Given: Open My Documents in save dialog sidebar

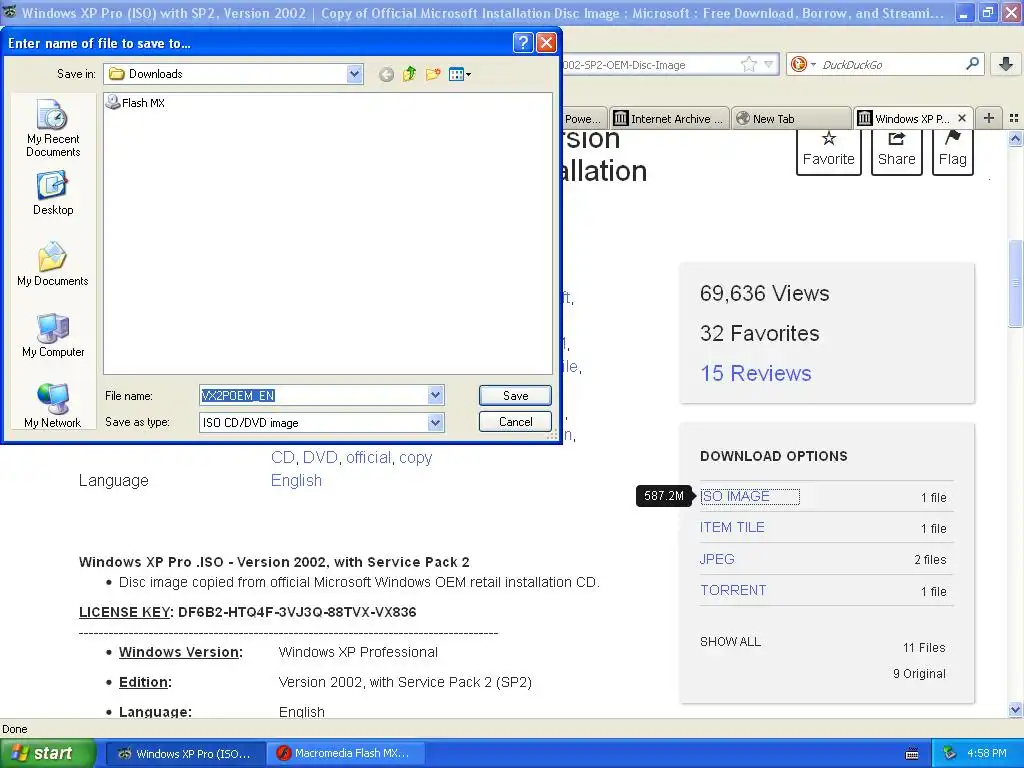Looking at the screenshot, I should [x=53, y=264].
